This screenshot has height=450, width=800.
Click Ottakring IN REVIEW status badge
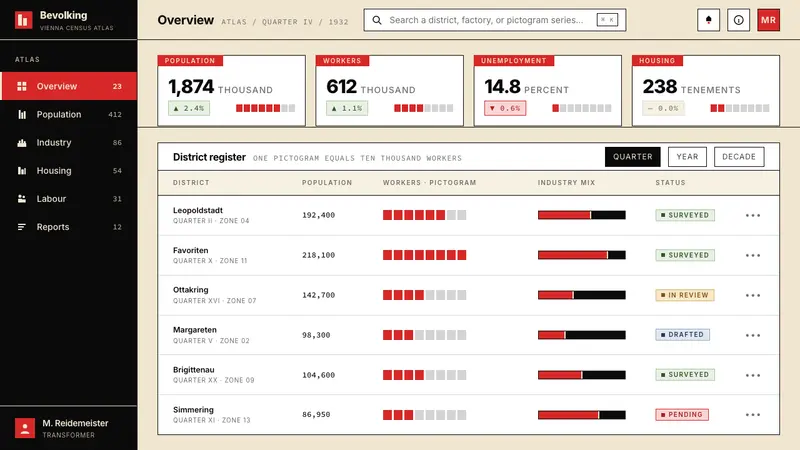685,295
